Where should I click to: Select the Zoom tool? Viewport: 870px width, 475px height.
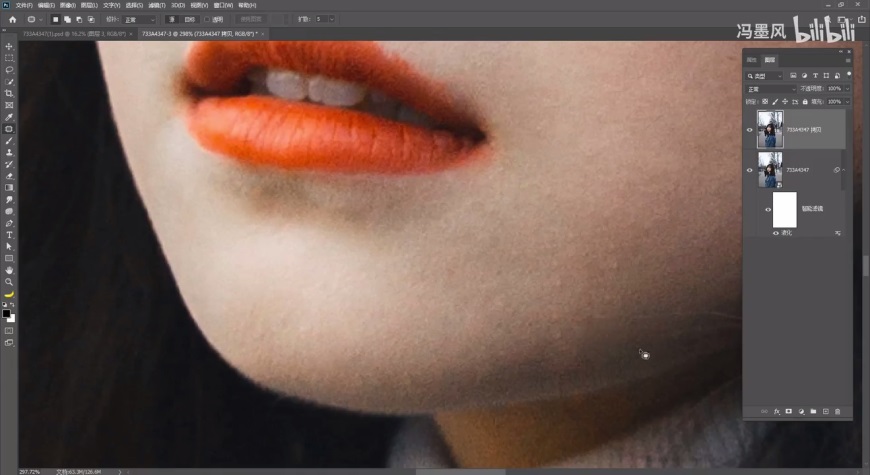tap(9, 282)
